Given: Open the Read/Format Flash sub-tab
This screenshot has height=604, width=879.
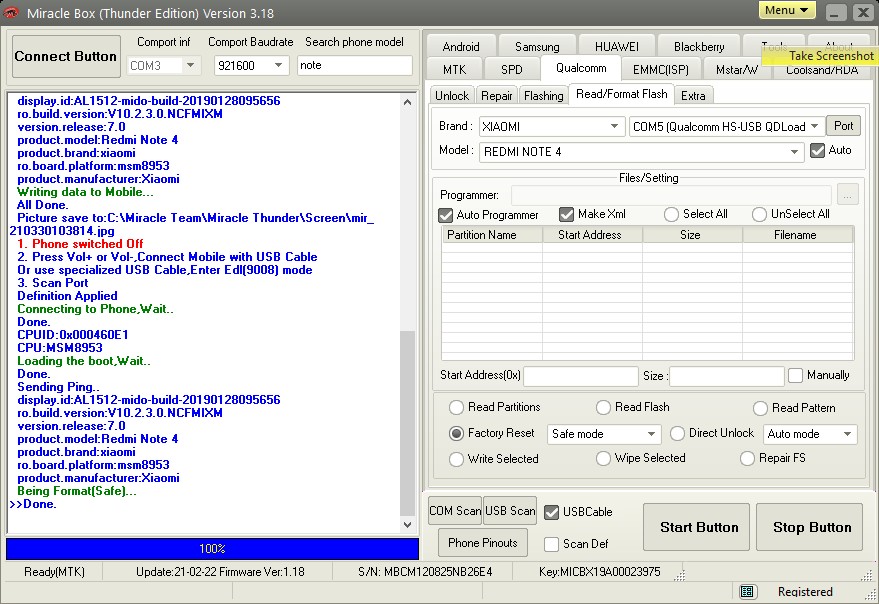Looking at the screenshot, I should [x=622, y=94].
